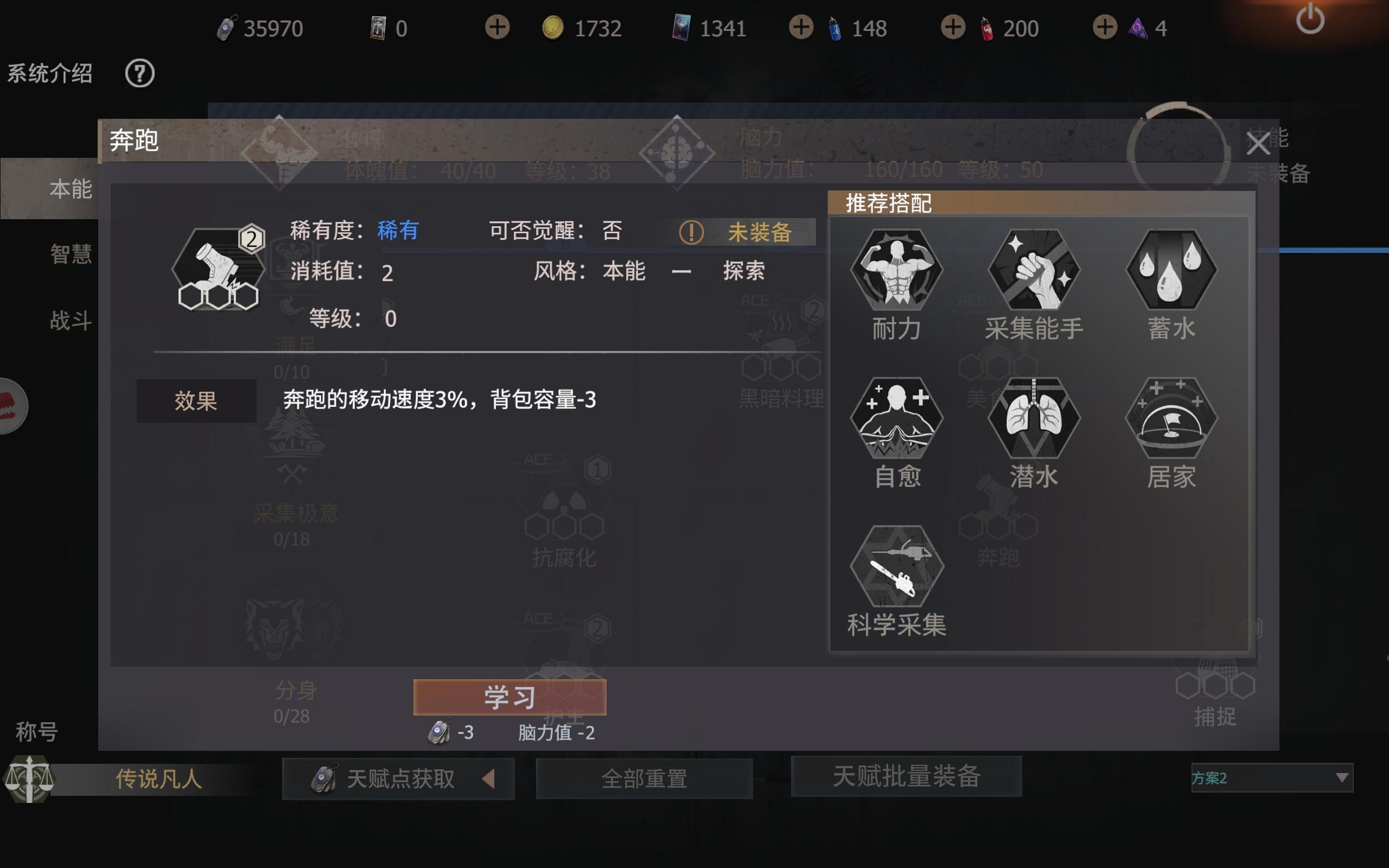Select the 耐力 recommended talent icon

click(896, 270)
